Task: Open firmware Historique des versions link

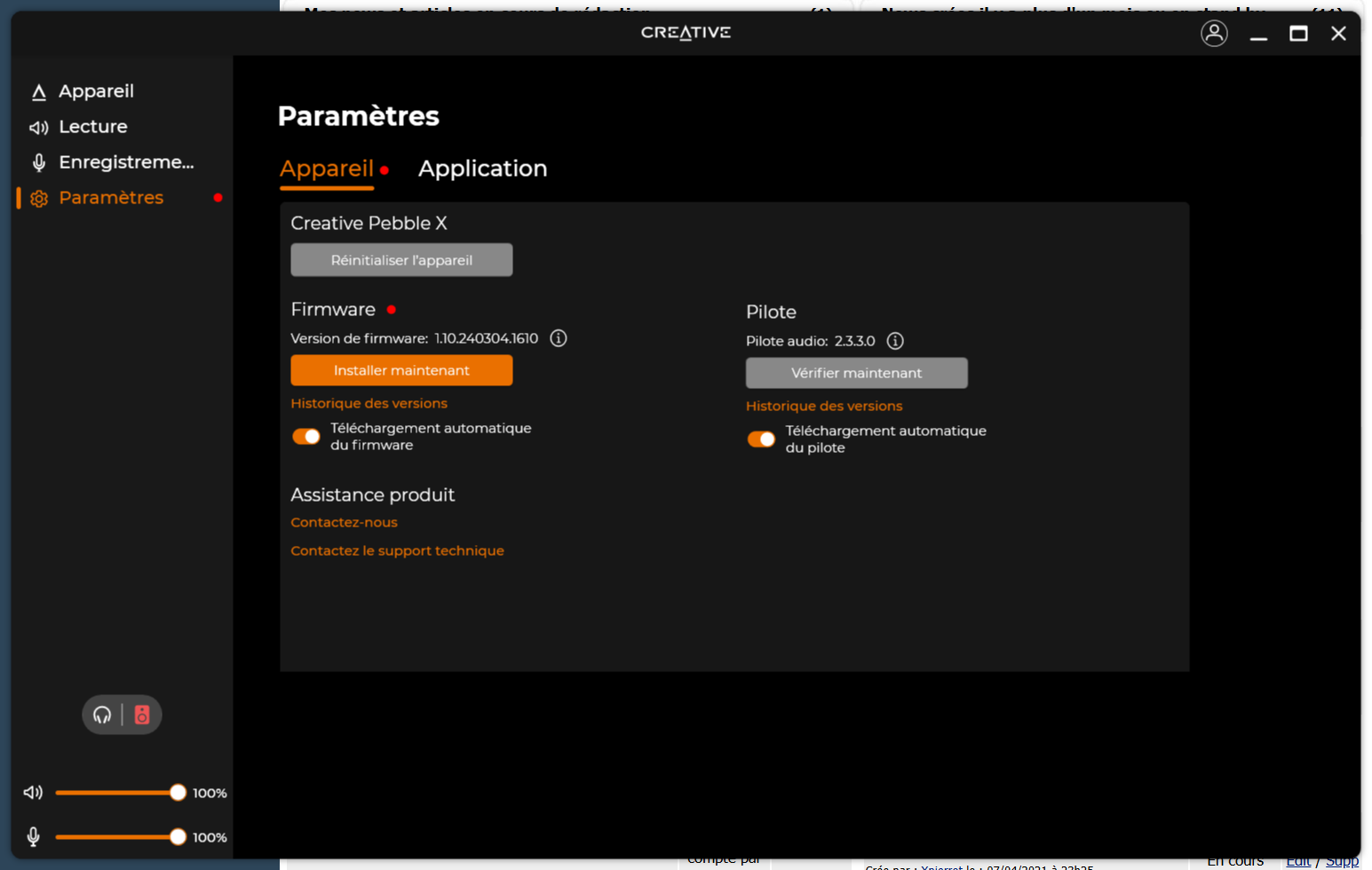Action: (369, 403)
